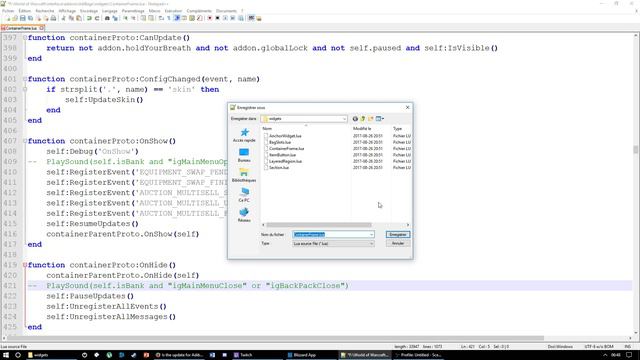The width and height of the screenshot is (640, 360).
Task: Select LayeredRegion.lua in the file list
Action: pos(285,161)
